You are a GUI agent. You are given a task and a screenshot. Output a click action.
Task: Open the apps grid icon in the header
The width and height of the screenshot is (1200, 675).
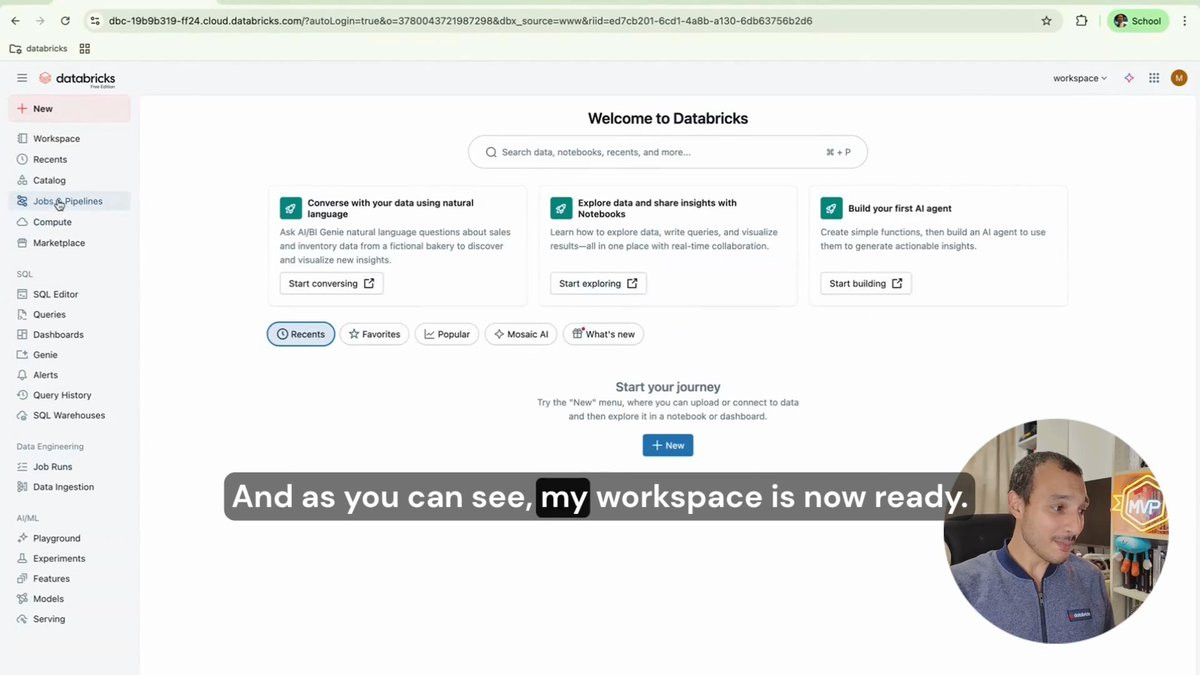point(1154,78)
